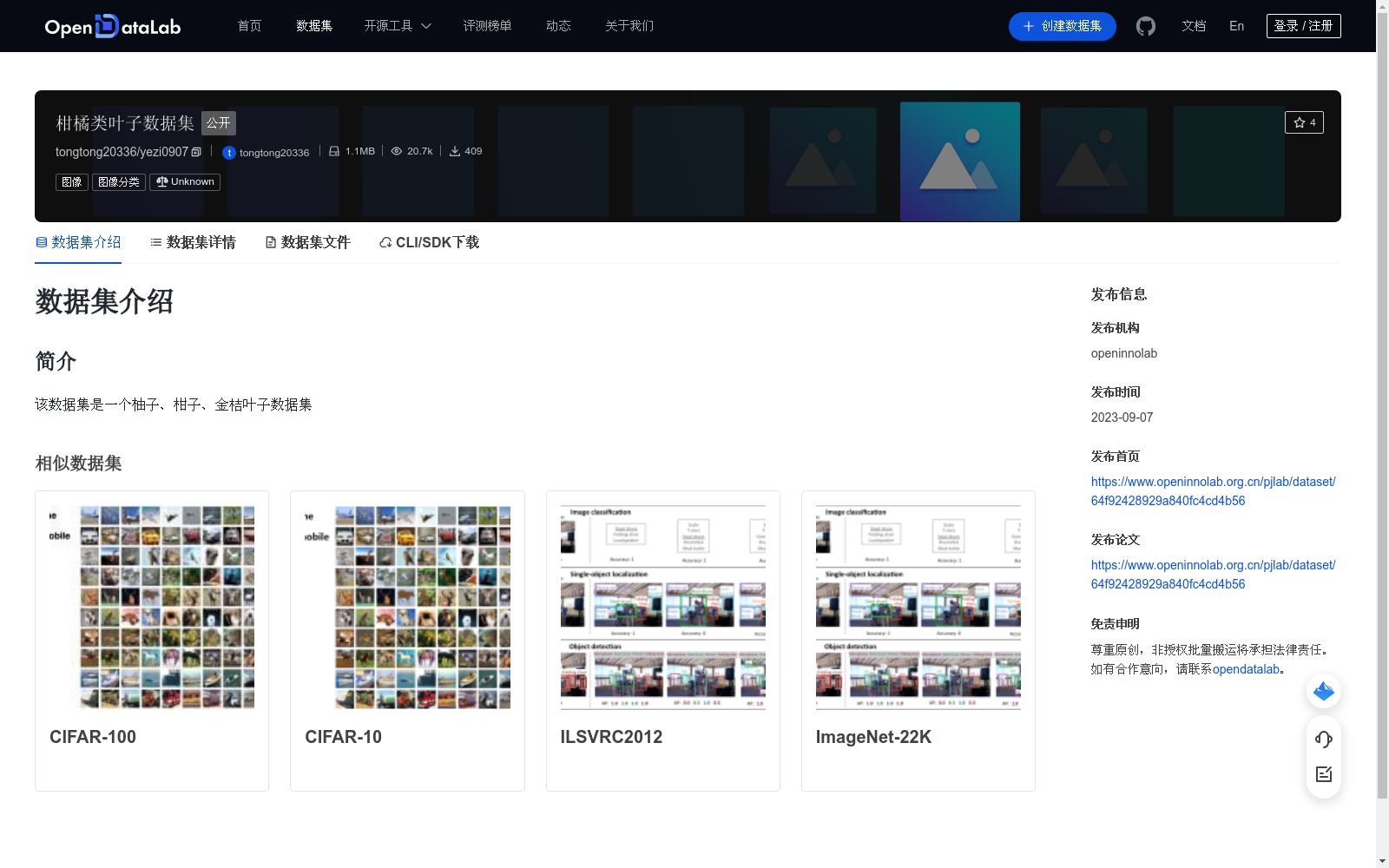Click the 柑橘类叶子数据集 title
Viewport: 1389px width, 868px height.
click(125, 123)
